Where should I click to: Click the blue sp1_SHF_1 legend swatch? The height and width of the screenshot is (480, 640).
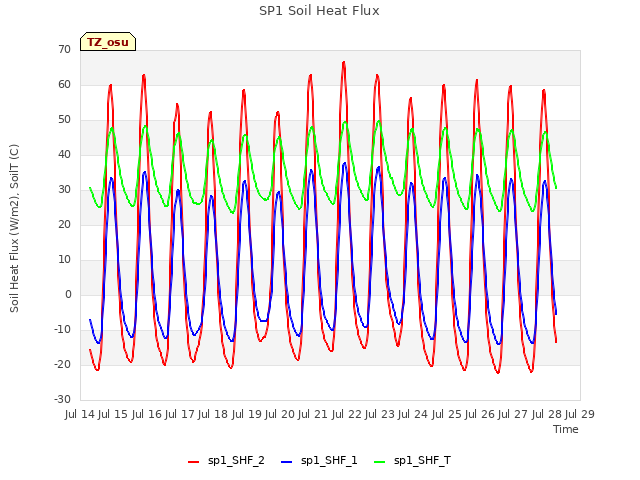(287, 462)
